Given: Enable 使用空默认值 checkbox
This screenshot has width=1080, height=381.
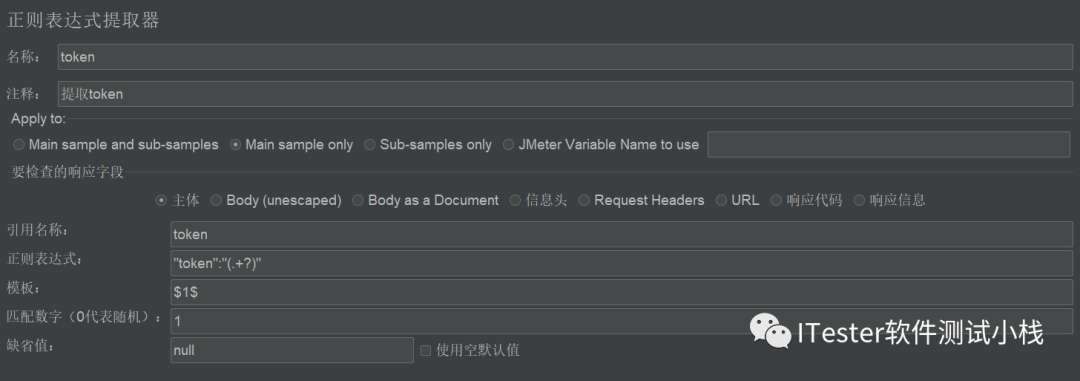Looking at the screenshot, I should point(426,350).
